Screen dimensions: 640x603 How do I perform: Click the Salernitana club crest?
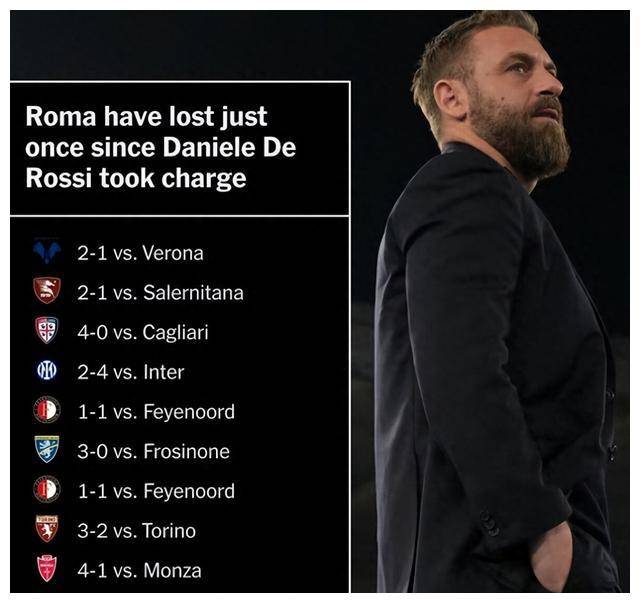(47, 291)
